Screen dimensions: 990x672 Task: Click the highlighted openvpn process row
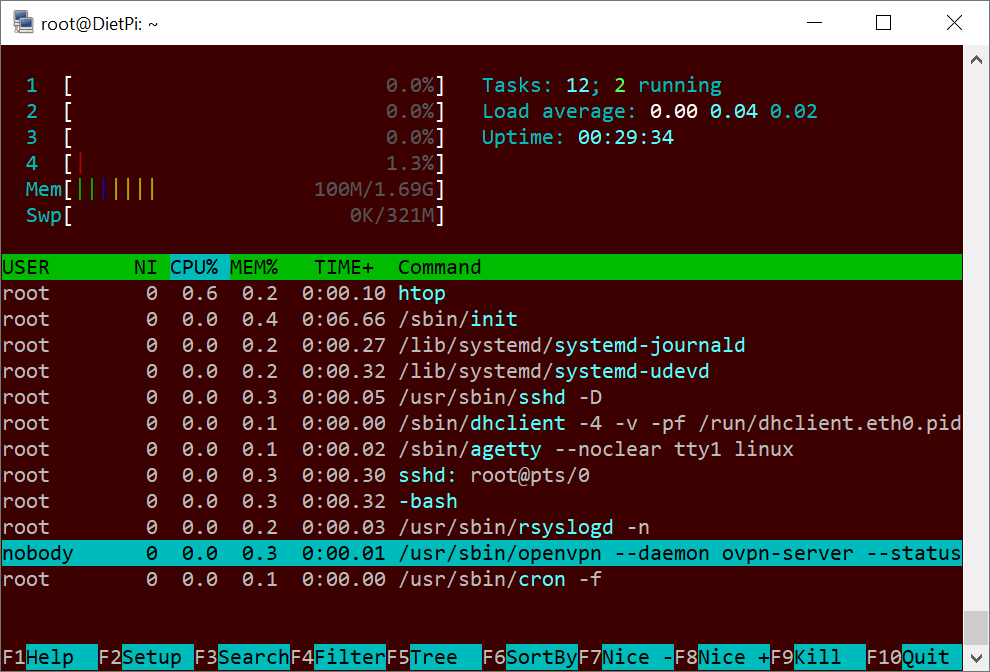click(x=482, y=553)
